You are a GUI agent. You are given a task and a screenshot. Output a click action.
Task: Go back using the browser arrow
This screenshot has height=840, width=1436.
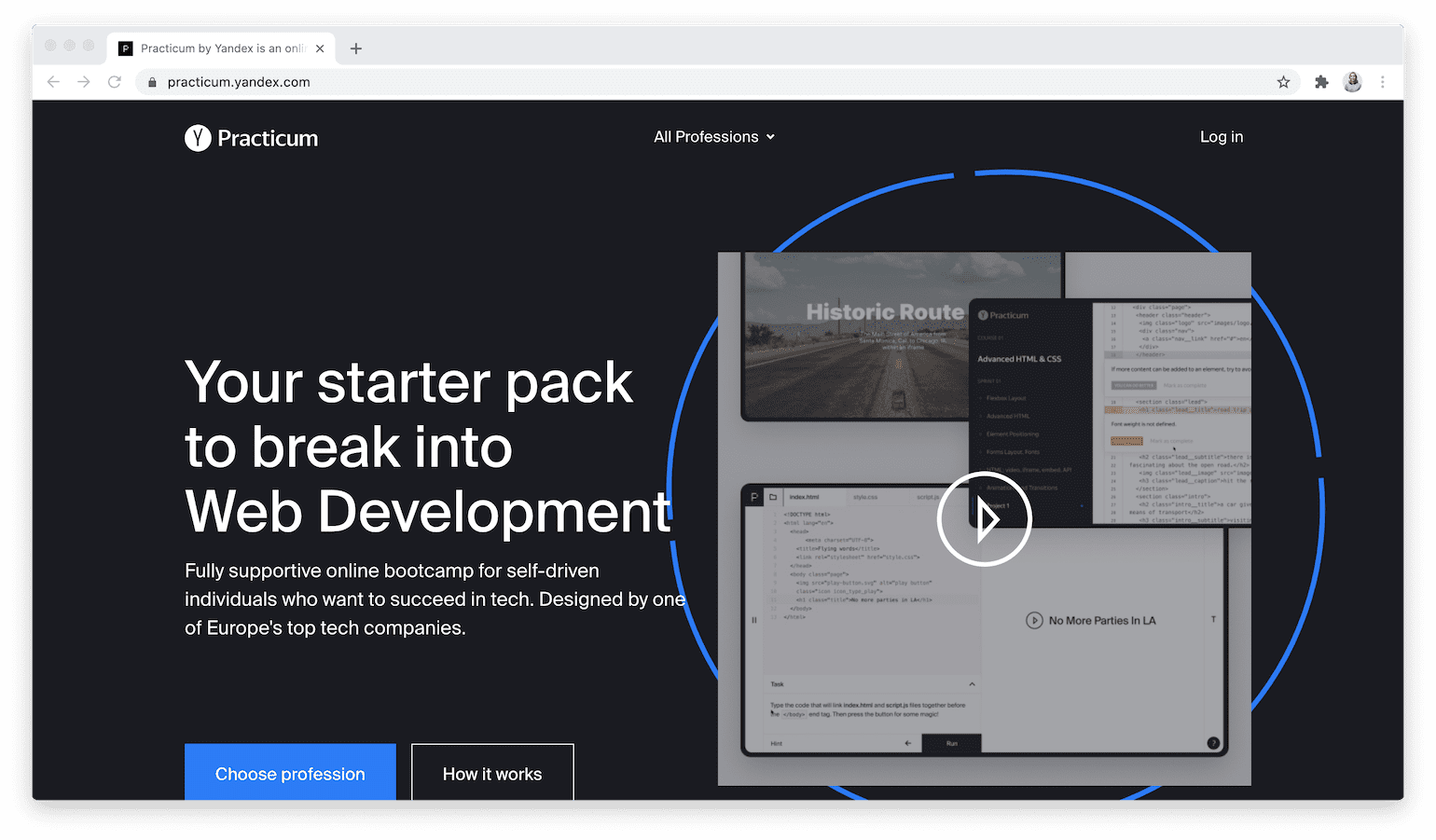click(53, 82)
